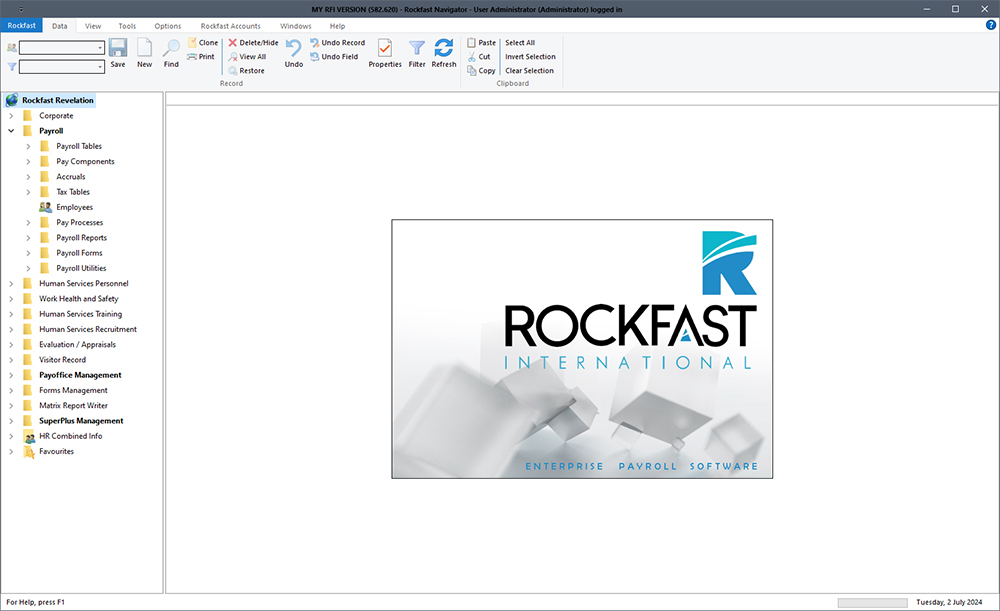Clone the current record

click(x=203, y=43)
